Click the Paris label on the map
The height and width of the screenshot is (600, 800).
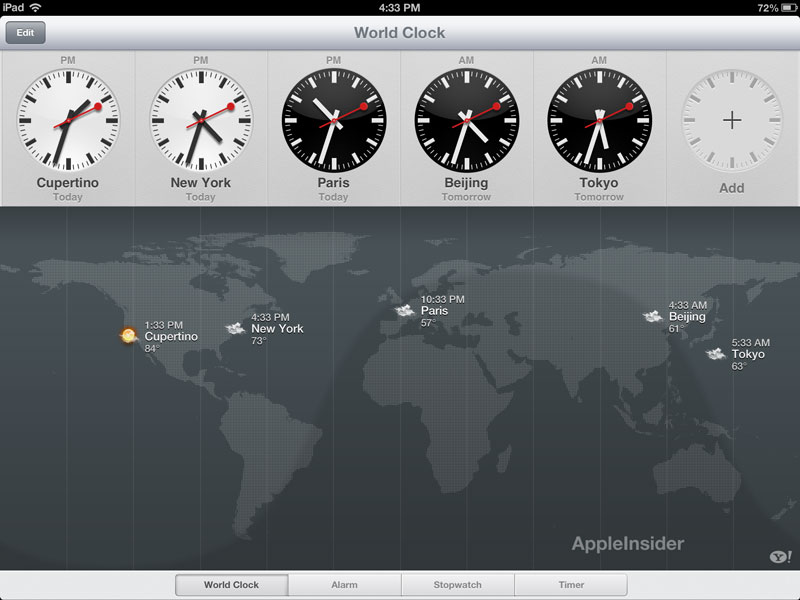tap(435, 311)
